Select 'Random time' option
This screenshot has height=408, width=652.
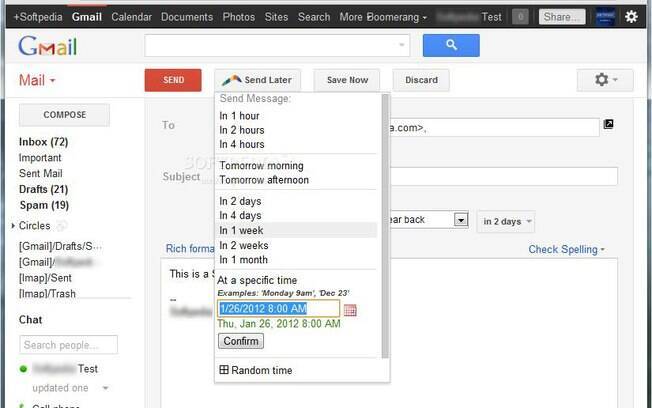click(x=262, y=370)
